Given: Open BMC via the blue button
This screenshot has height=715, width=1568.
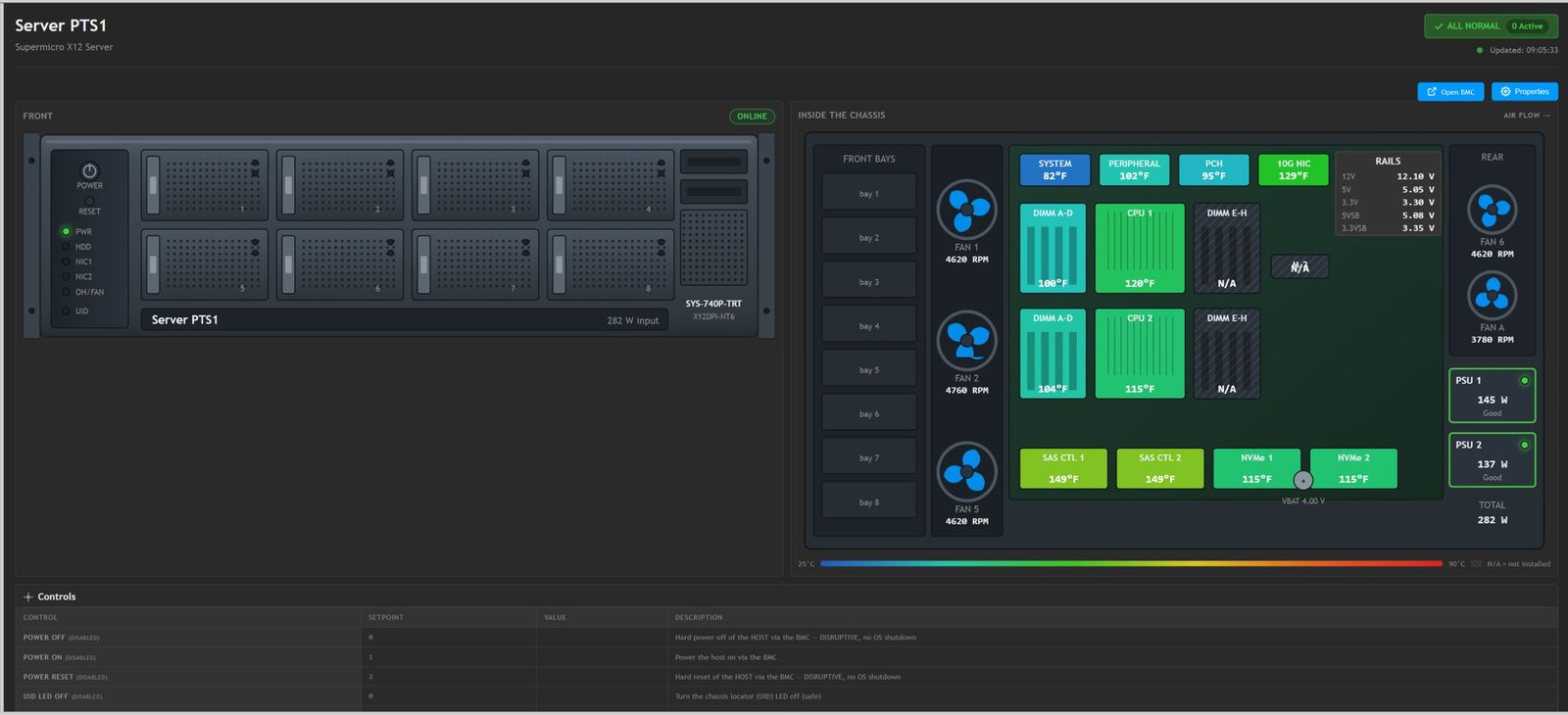Looking at the screenshot, I should pyautogui.click(x=1450, y=91).
